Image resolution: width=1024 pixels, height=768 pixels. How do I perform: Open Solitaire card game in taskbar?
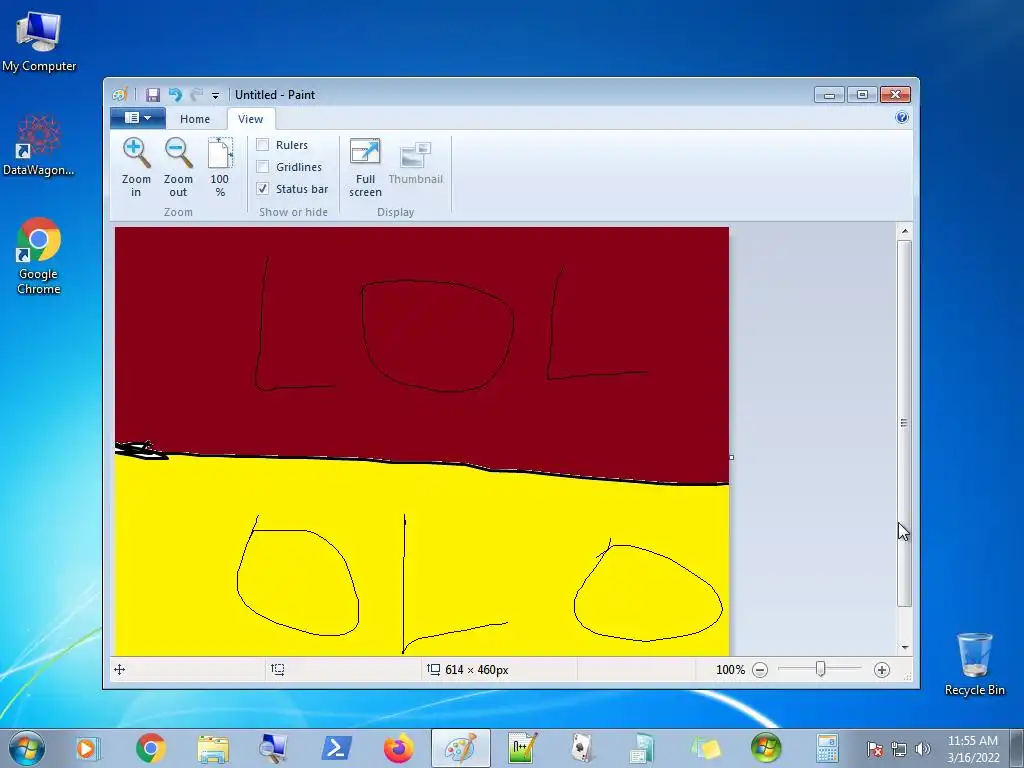pos(581,748)
